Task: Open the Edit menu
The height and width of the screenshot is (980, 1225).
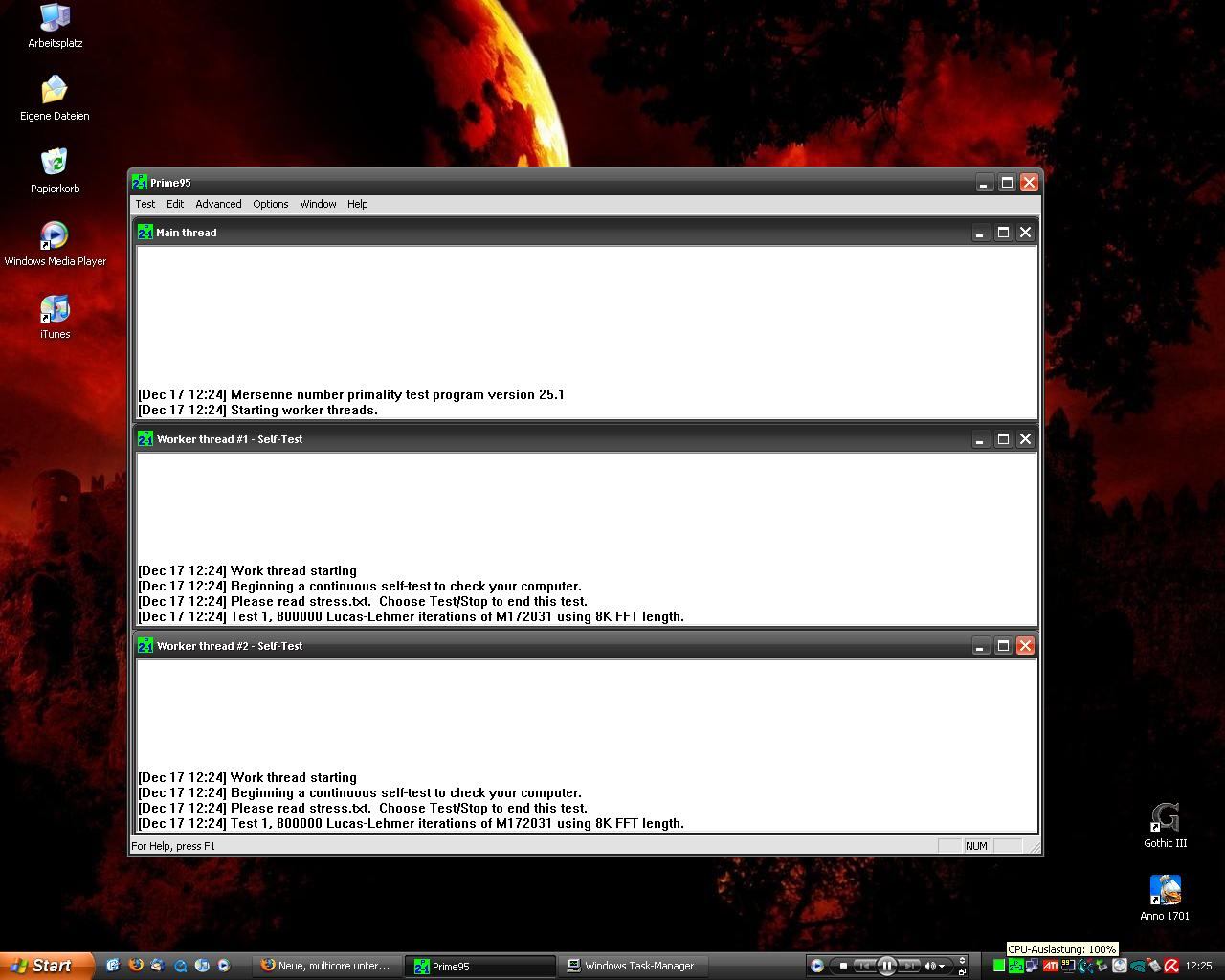Action: [175, 204]
